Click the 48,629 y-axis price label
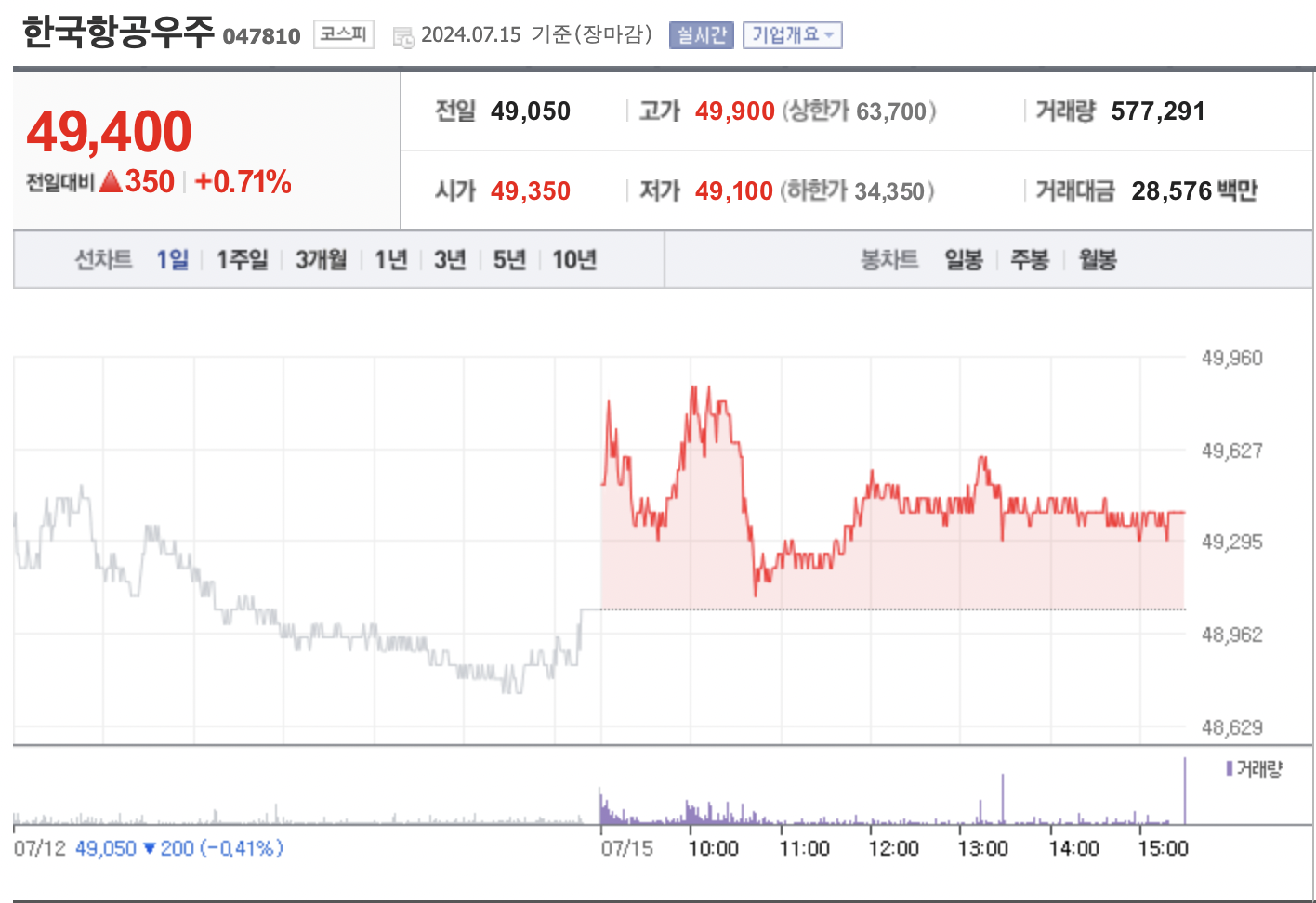 [1232, 727]
